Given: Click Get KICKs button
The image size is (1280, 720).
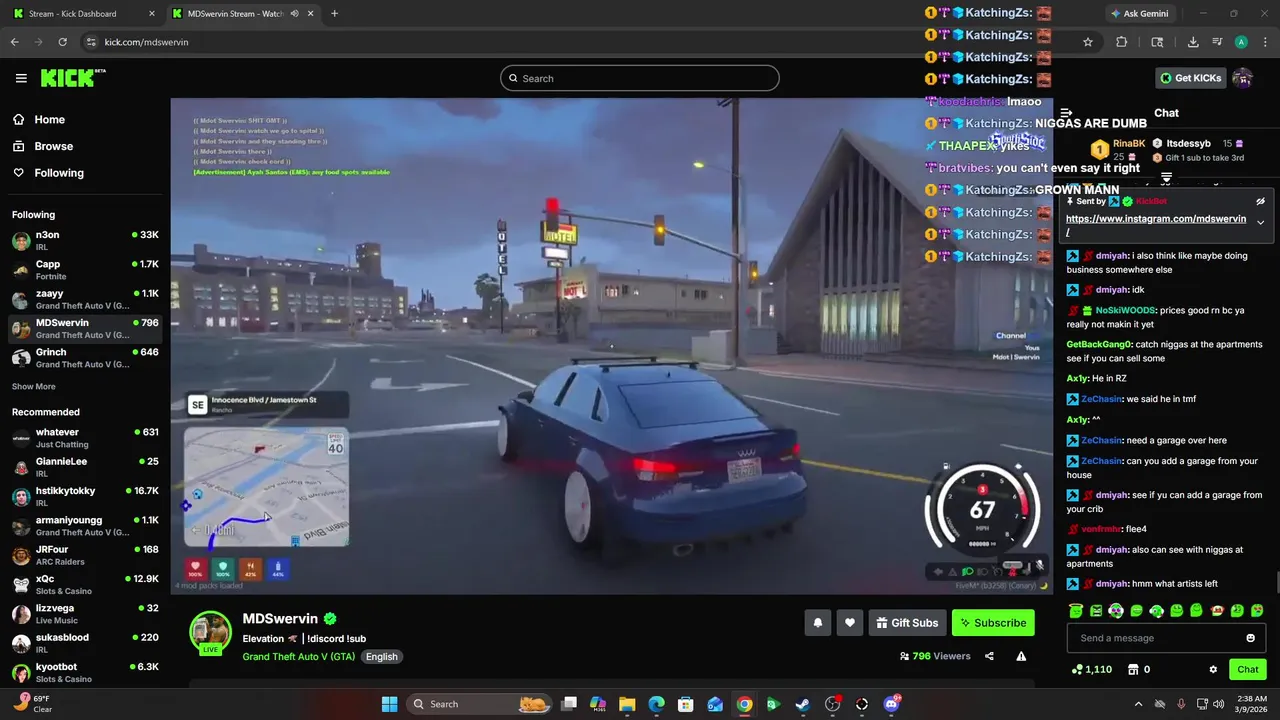Looking at the screenshot, I should point(1190,78).
